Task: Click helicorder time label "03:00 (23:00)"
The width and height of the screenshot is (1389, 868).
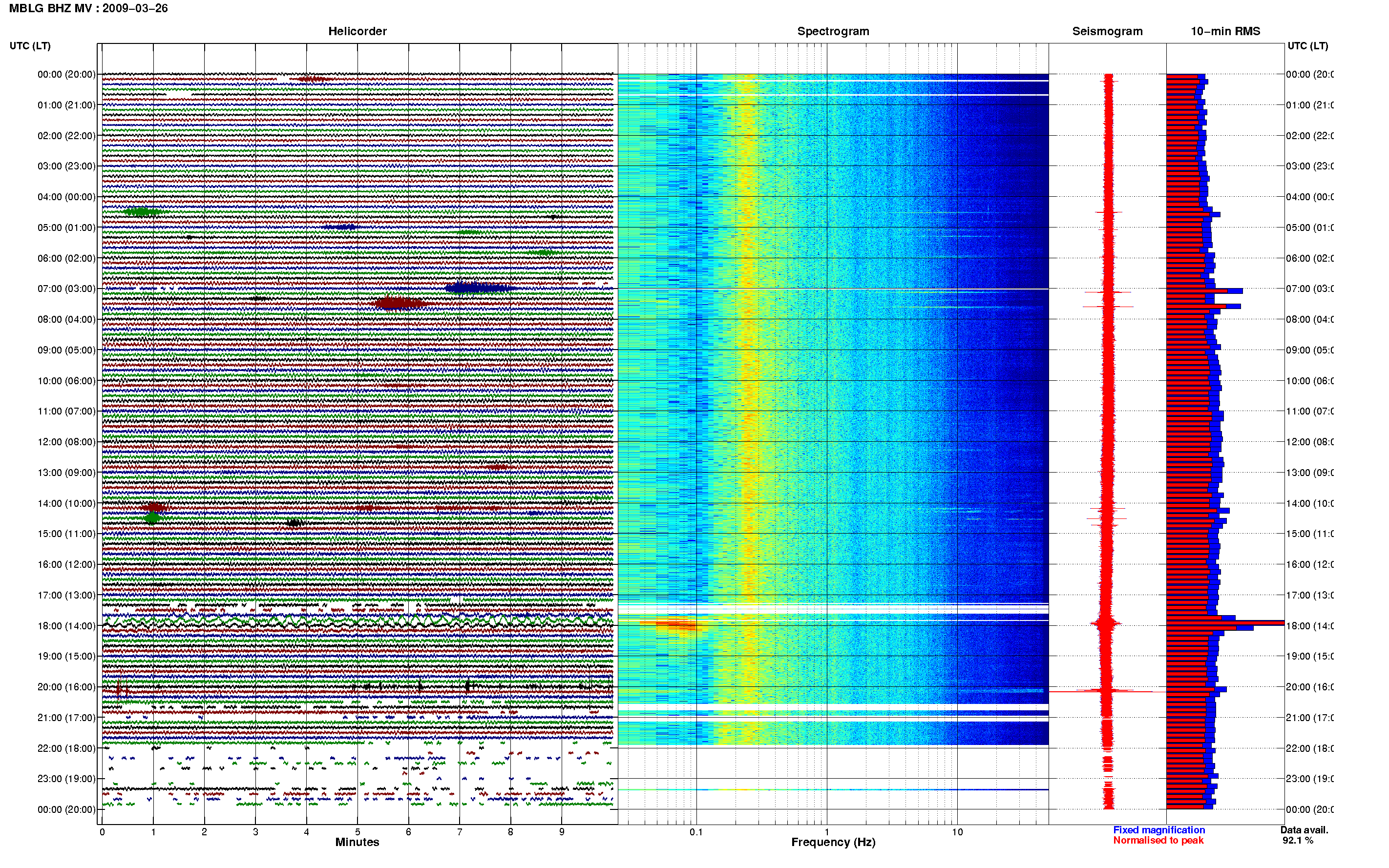Action: point(66,166)
